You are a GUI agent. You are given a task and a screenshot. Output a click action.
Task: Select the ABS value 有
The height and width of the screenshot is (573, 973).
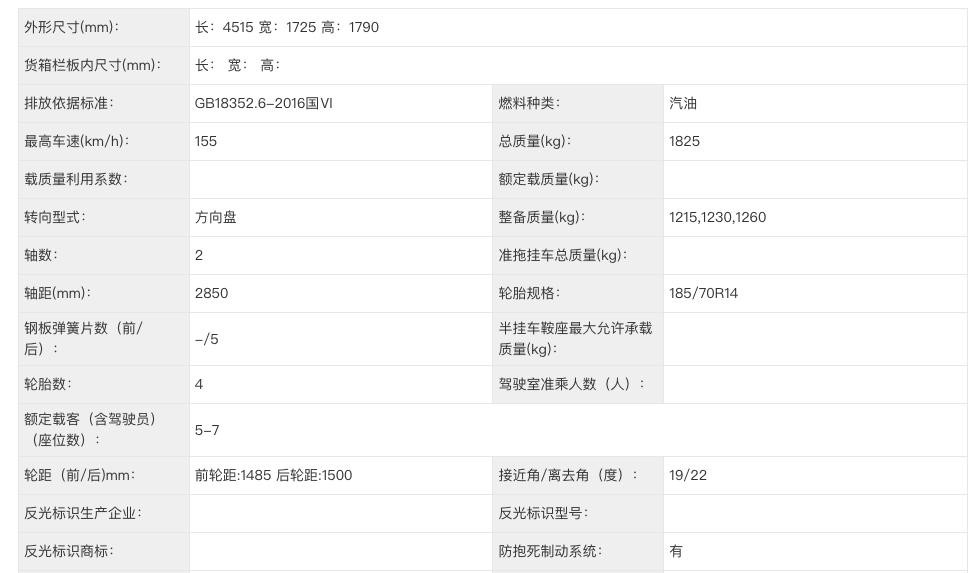point(676,551)
